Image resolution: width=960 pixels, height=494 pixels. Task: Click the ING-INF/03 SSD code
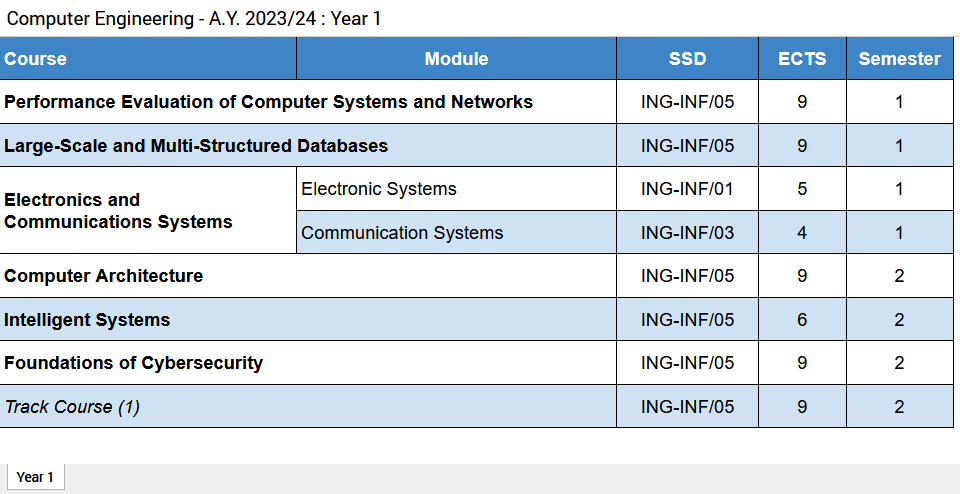[687, 233]
